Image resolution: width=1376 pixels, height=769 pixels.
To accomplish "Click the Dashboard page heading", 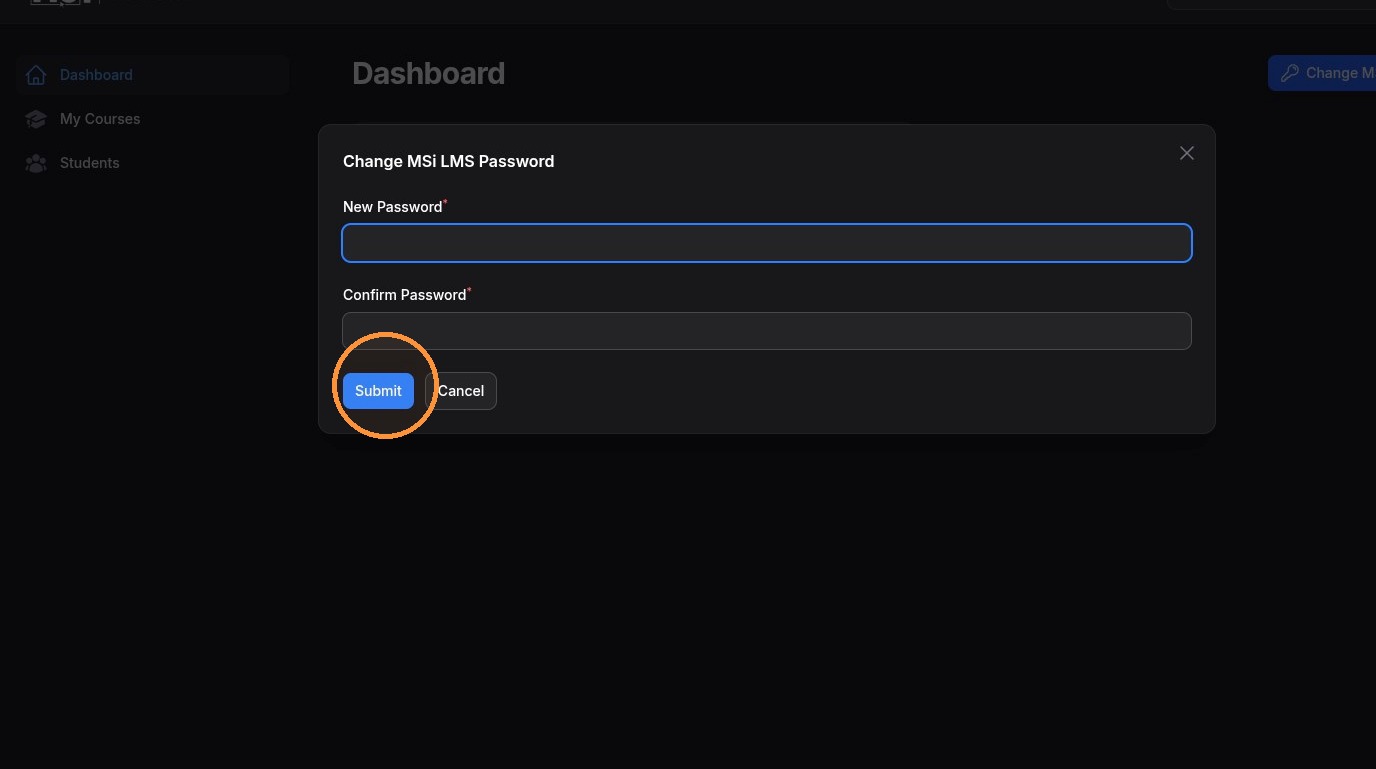I will [x=429, y=74].
